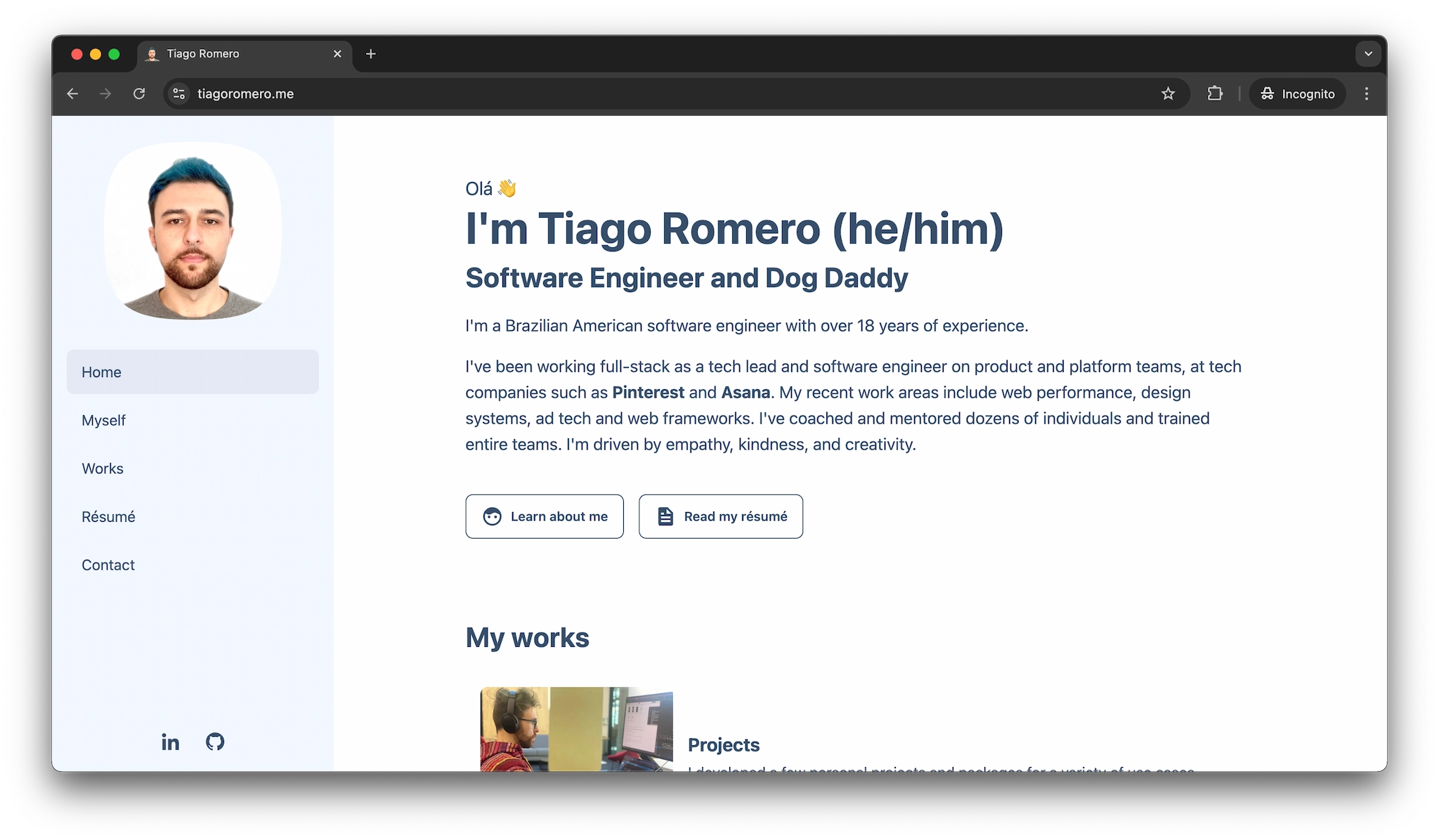
Task: Click Read my résumé button
Action: (720, 516)
